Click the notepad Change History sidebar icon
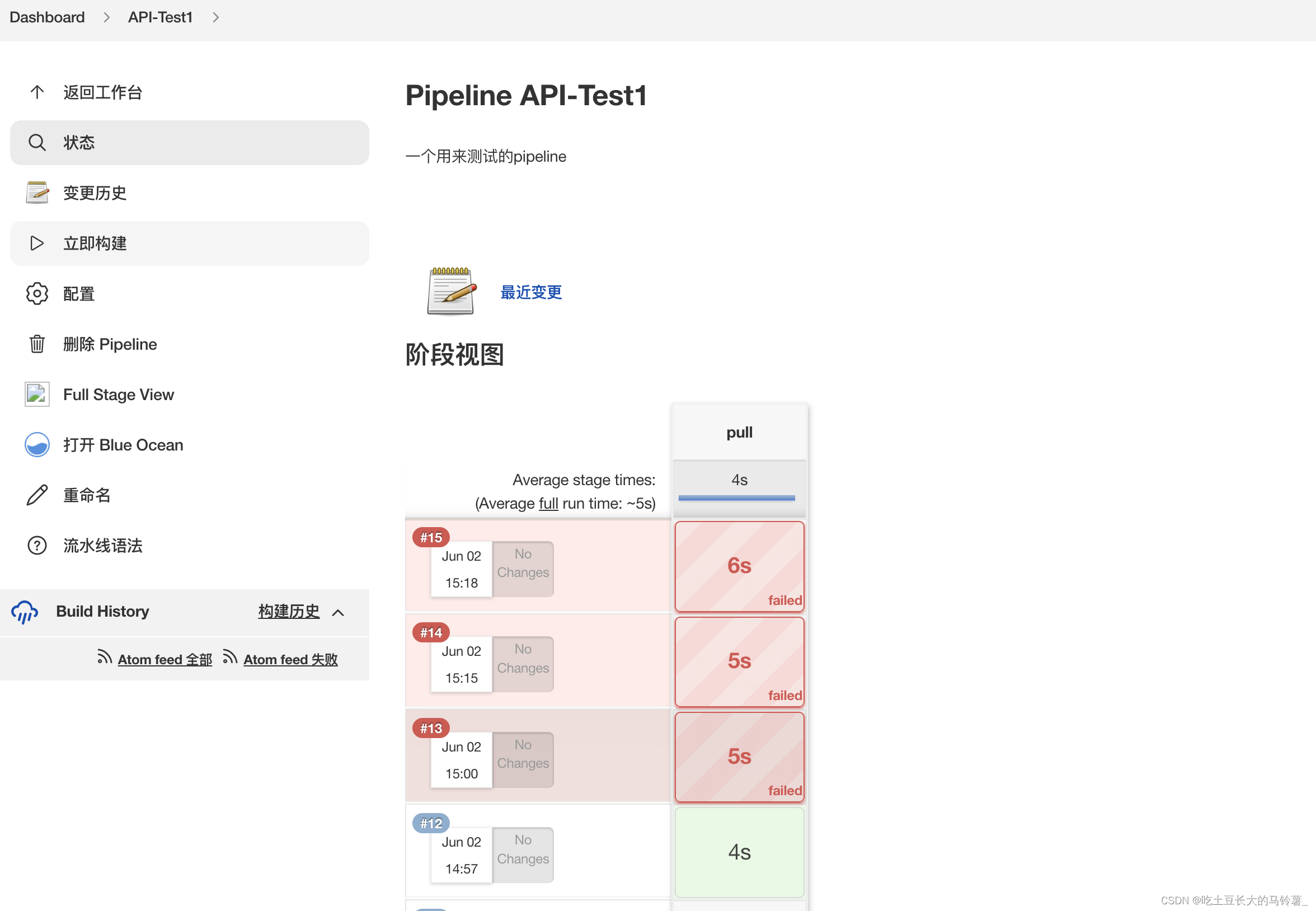Viewport: 1316px width, 911px height. 37,192
